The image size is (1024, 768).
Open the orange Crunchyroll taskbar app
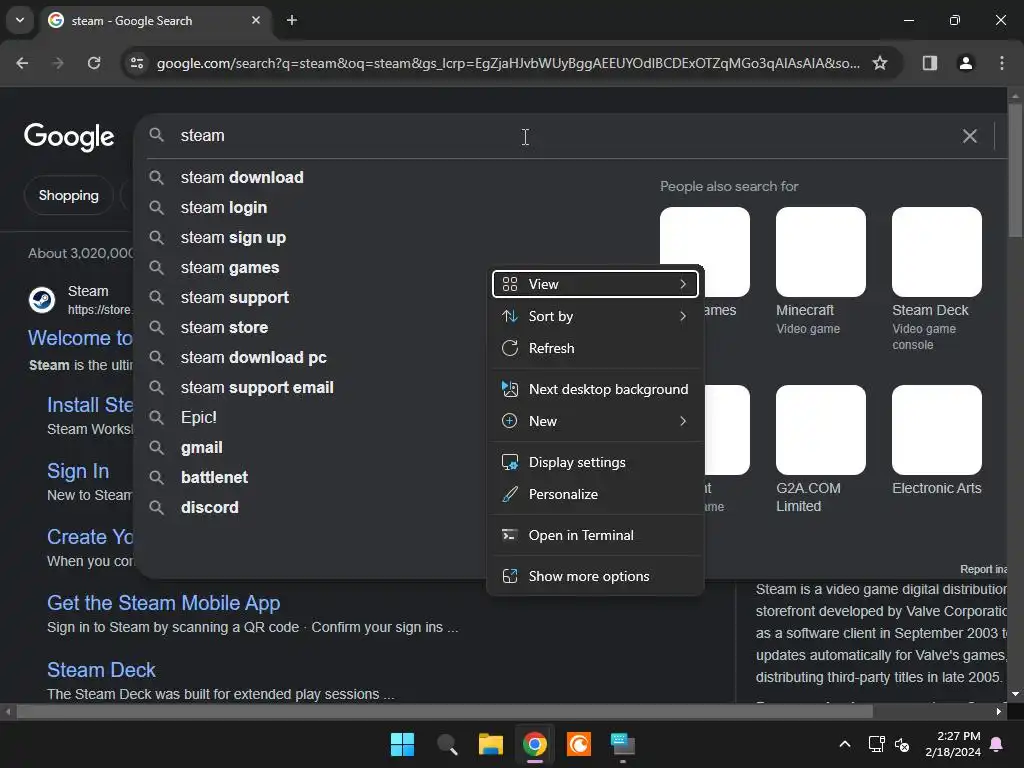[x=579, y=744]
